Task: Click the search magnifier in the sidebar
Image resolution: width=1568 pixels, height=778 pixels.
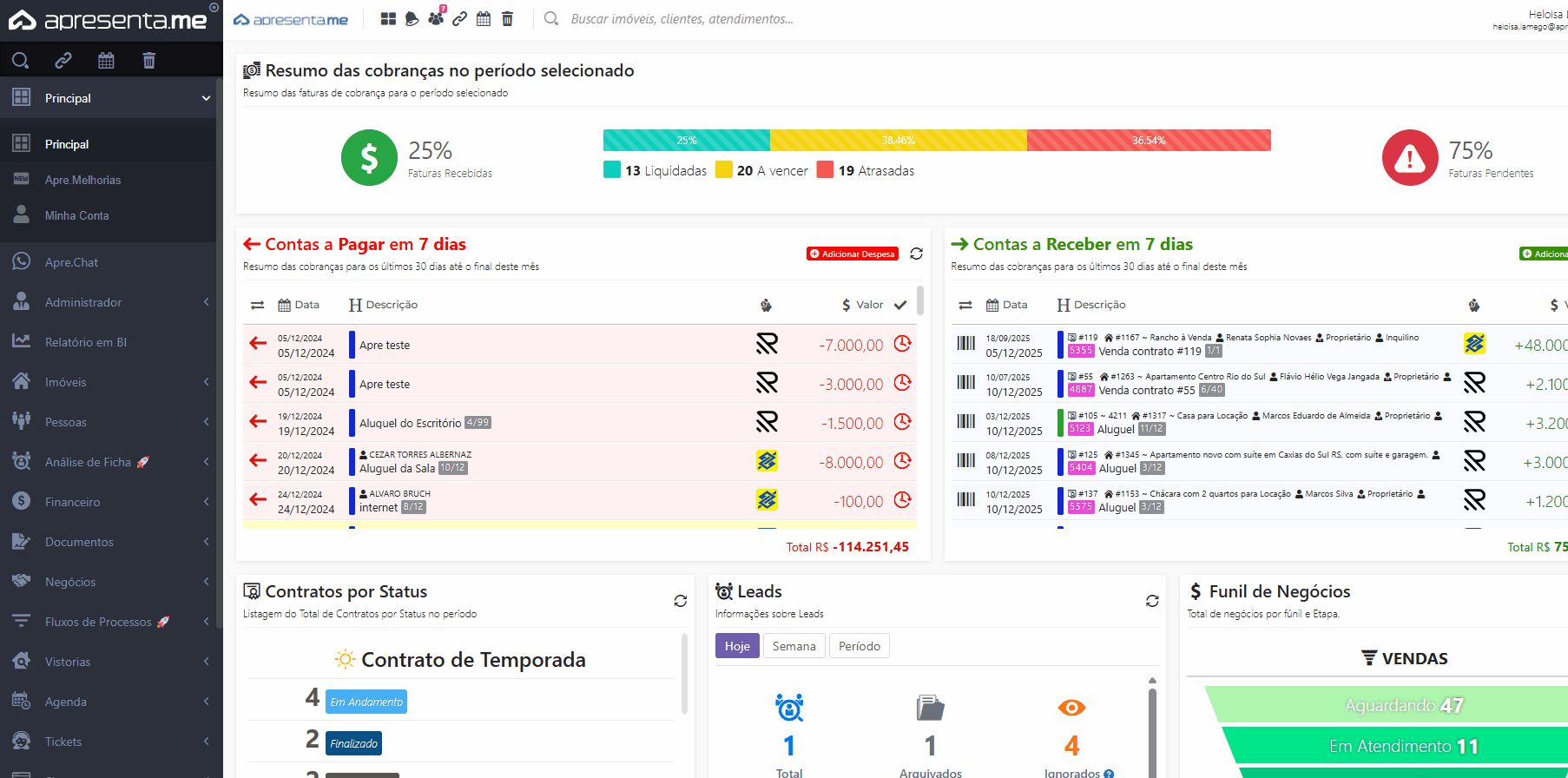Action: click(x=21, y=60)
